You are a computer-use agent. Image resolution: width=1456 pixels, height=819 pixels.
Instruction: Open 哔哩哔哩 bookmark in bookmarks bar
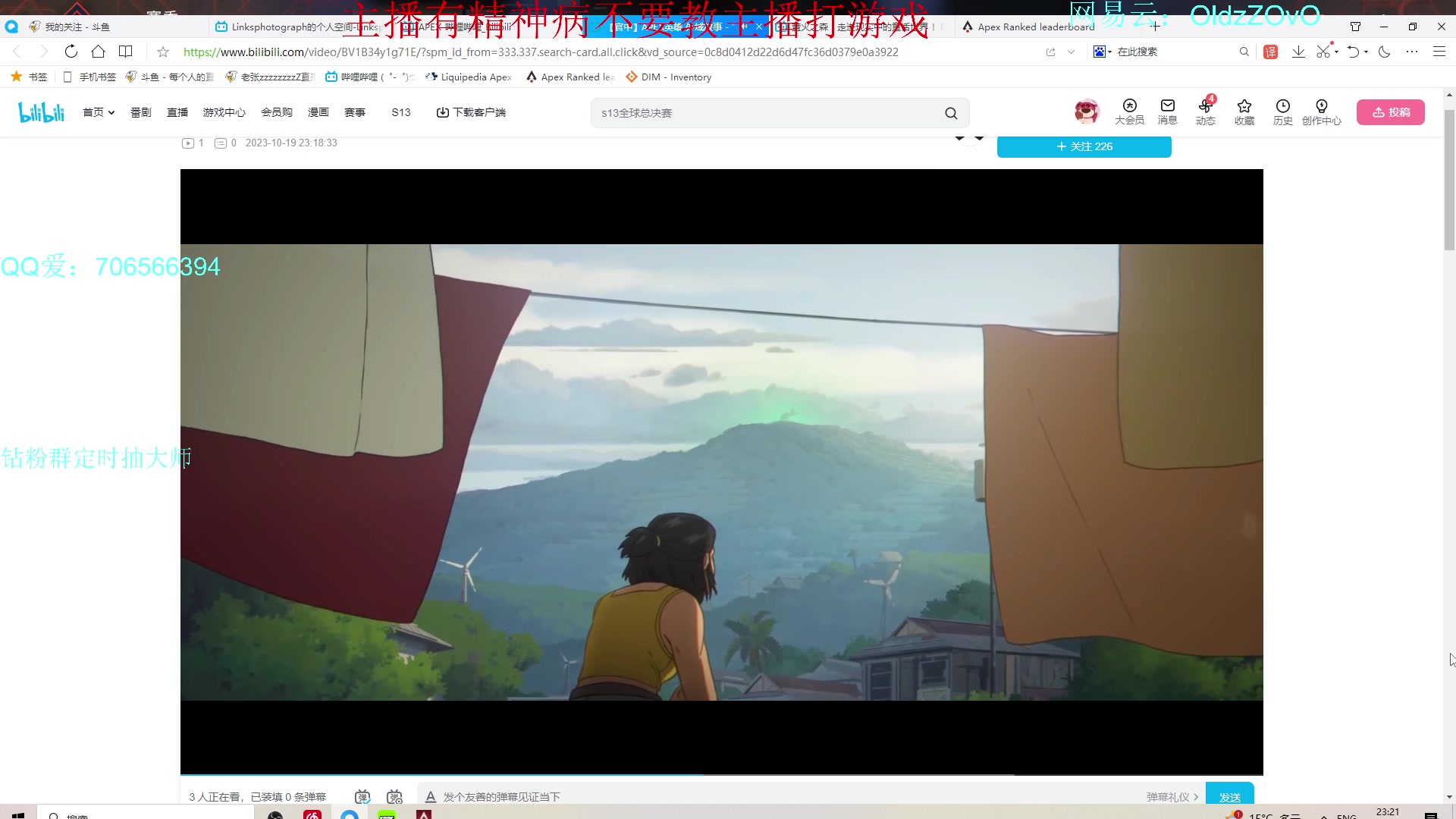point(369,77)
